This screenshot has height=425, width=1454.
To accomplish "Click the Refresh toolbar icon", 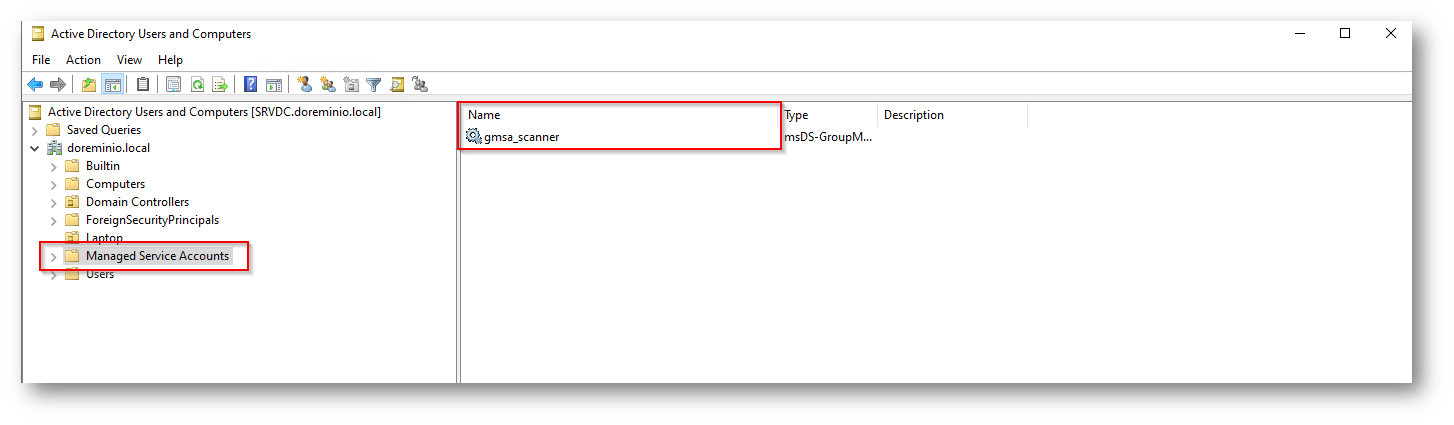I will (197, 85).
